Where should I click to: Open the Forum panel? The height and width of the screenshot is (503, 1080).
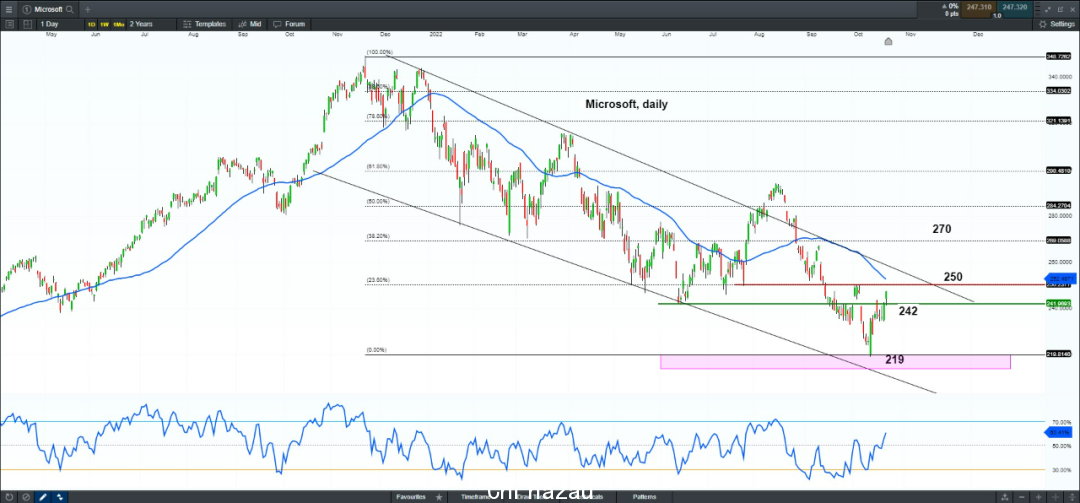click(287, 24)
